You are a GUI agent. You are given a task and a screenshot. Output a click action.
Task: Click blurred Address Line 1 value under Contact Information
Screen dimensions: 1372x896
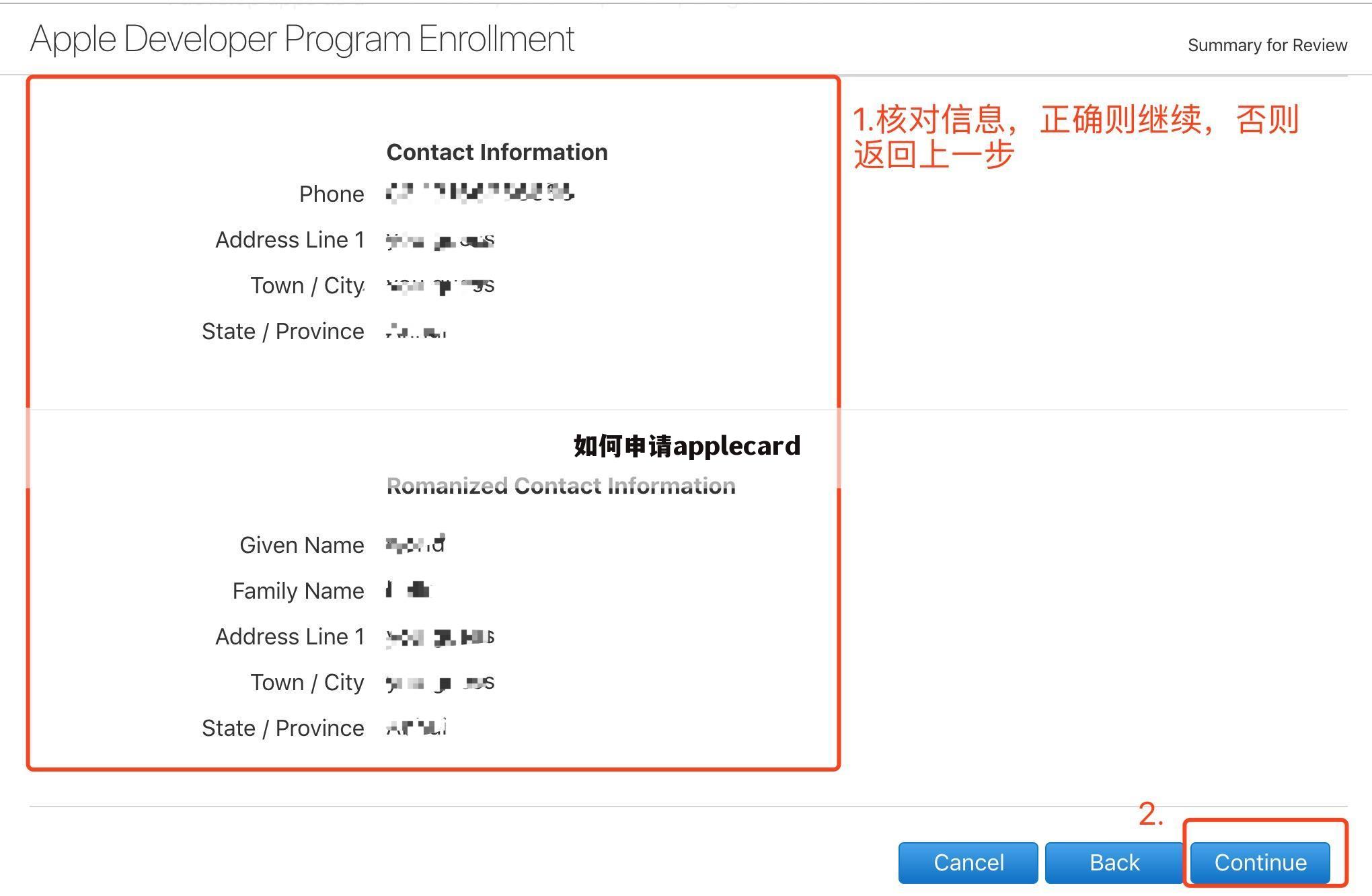coord(441,240)
